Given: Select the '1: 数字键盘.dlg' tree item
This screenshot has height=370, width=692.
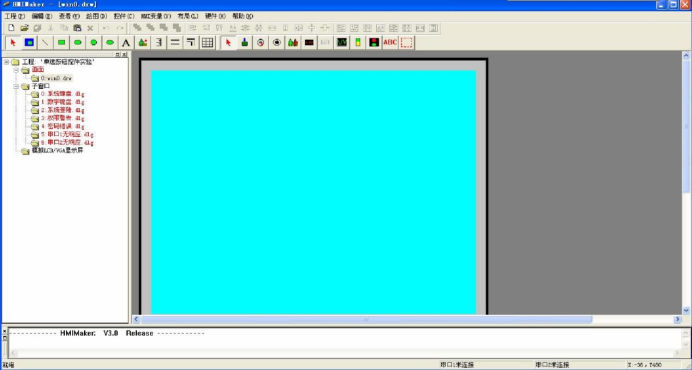Looking at the screenshot, I should 62,102.
